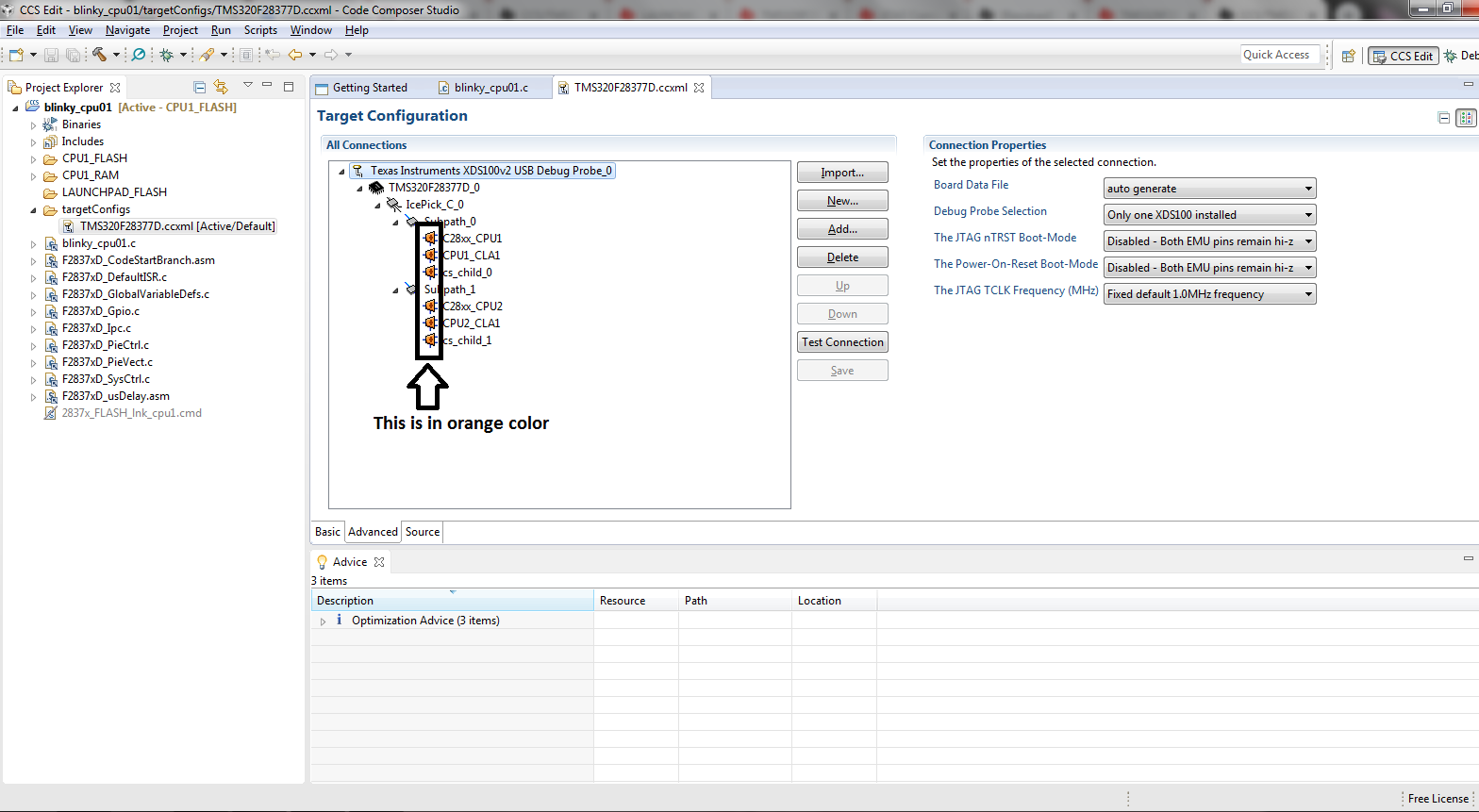
Task: Open the Scripts menu
Action: [260, 30]
